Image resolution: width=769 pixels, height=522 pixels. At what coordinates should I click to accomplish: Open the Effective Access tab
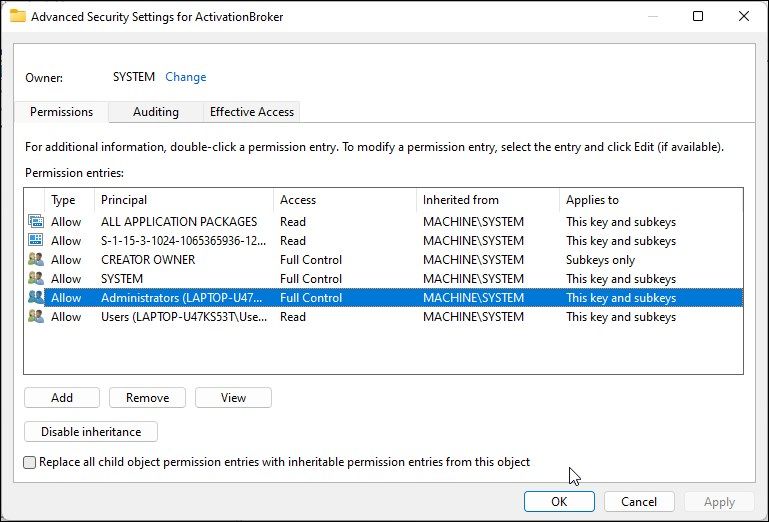click(x=251, y=112)
